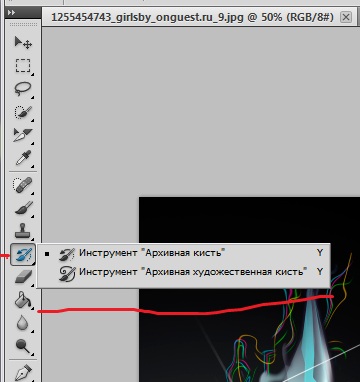Pick the Quick Selection tool
The width and height of the screenshot is (360, 382).
point(23,113)
